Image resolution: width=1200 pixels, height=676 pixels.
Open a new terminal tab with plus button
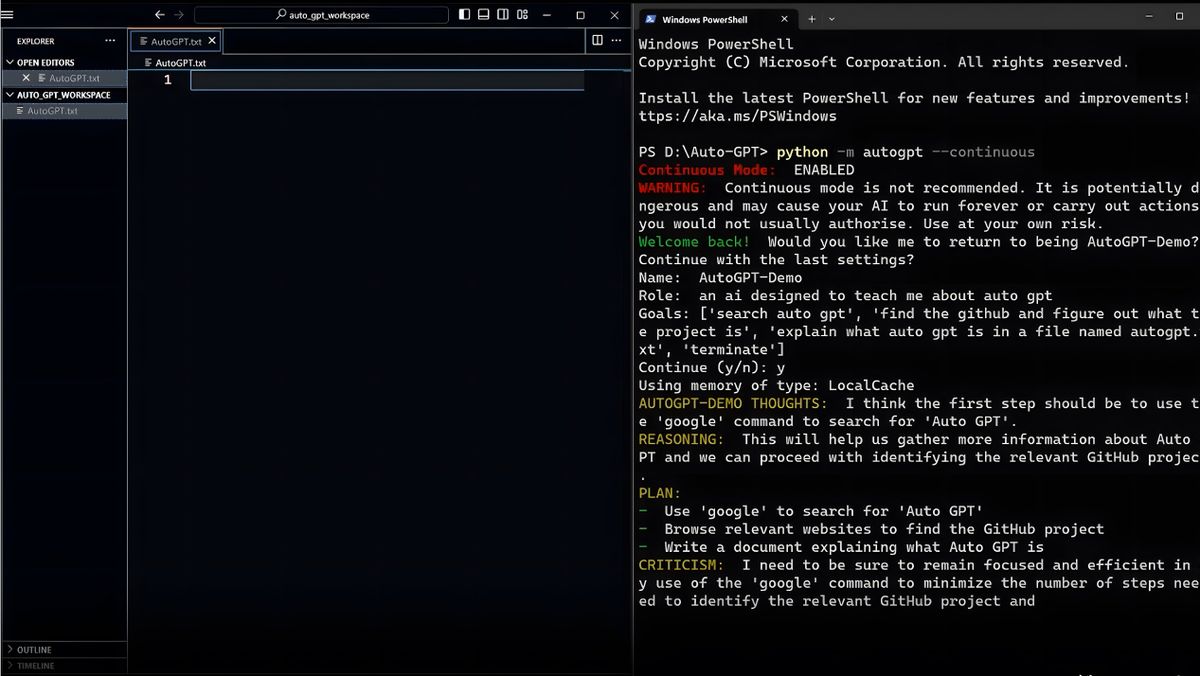812,19
